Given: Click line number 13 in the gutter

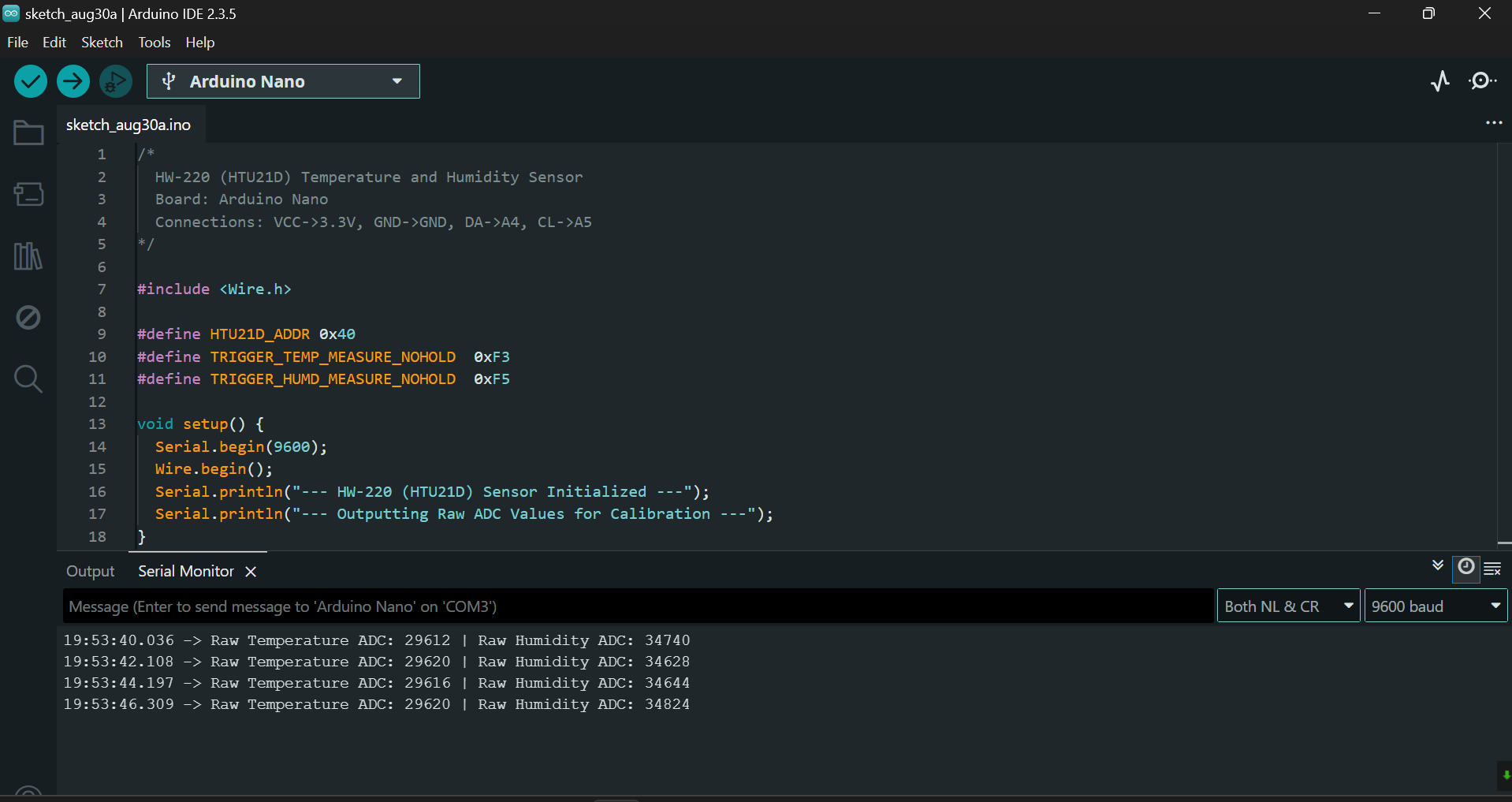Looking at the screenshot, I should [x=97, y=424].
